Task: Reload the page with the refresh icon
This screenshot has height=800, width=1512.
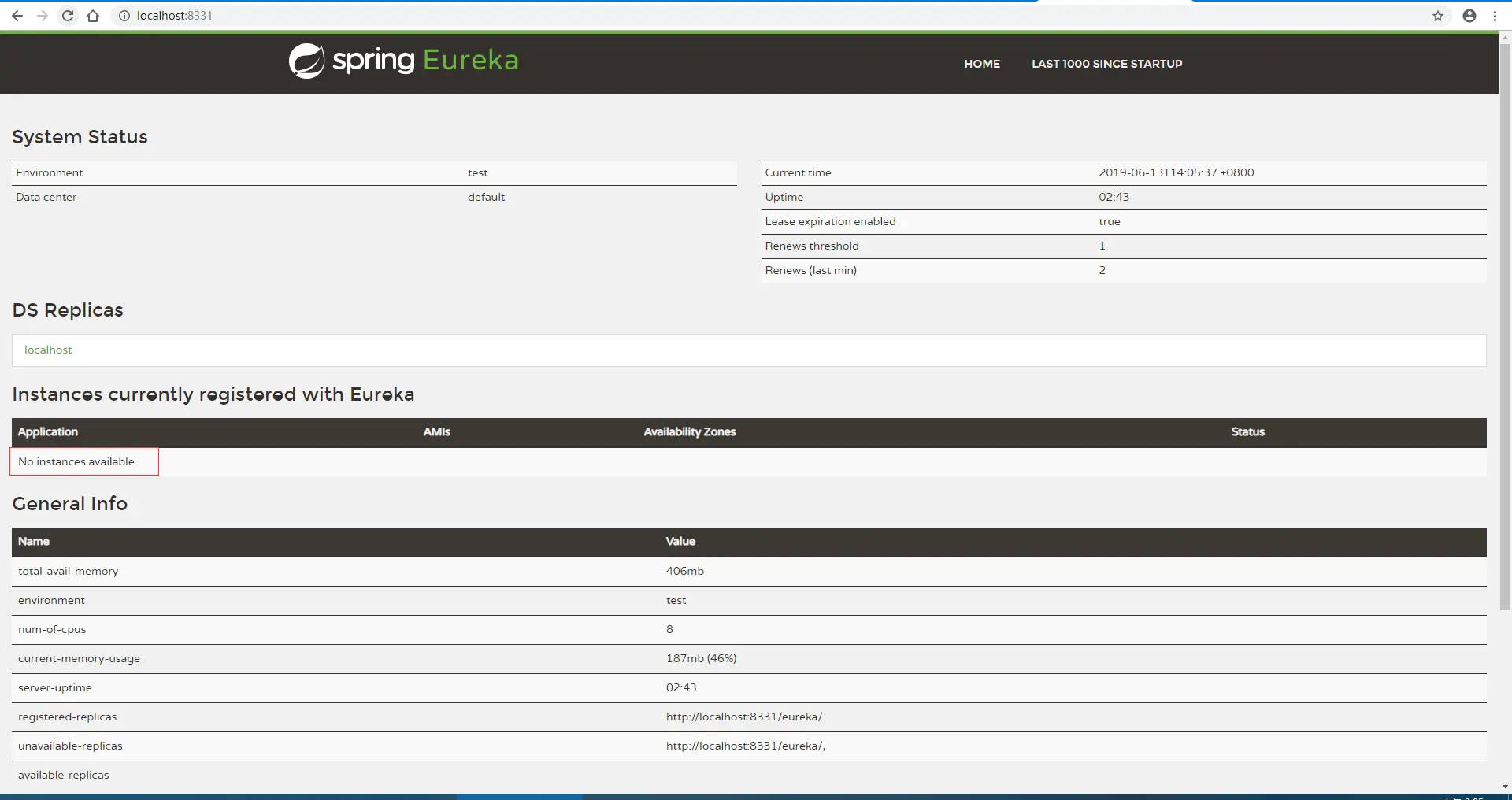Action: tap(68, 16)
